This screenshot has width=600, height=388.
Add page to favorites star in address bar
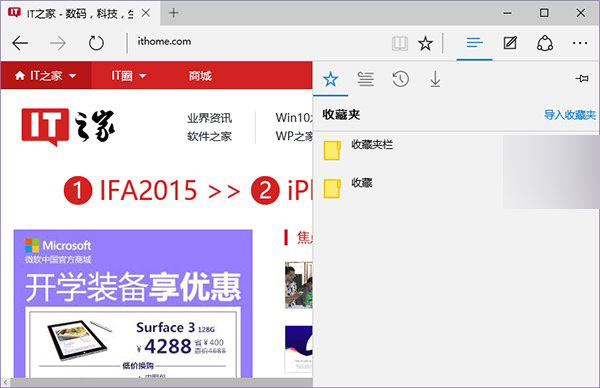425,43
